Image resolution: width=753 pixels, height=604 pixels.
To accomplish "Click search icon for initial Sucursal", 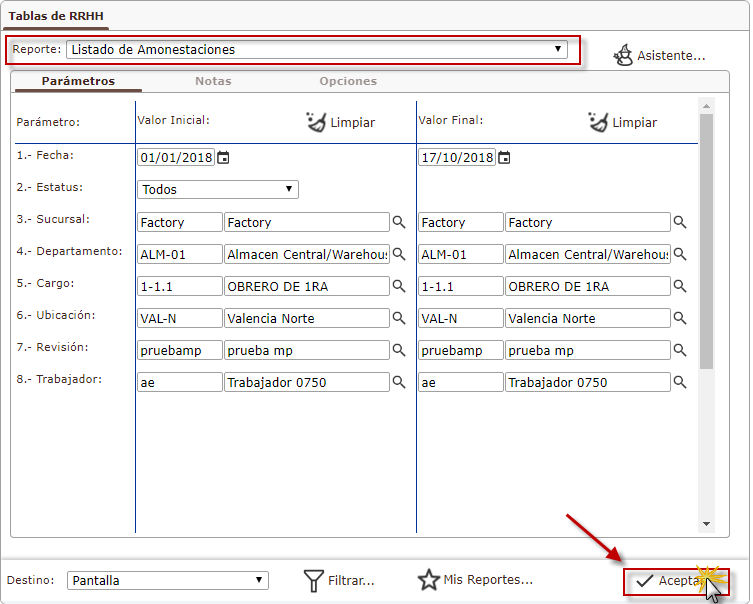I will pos(399,222).
